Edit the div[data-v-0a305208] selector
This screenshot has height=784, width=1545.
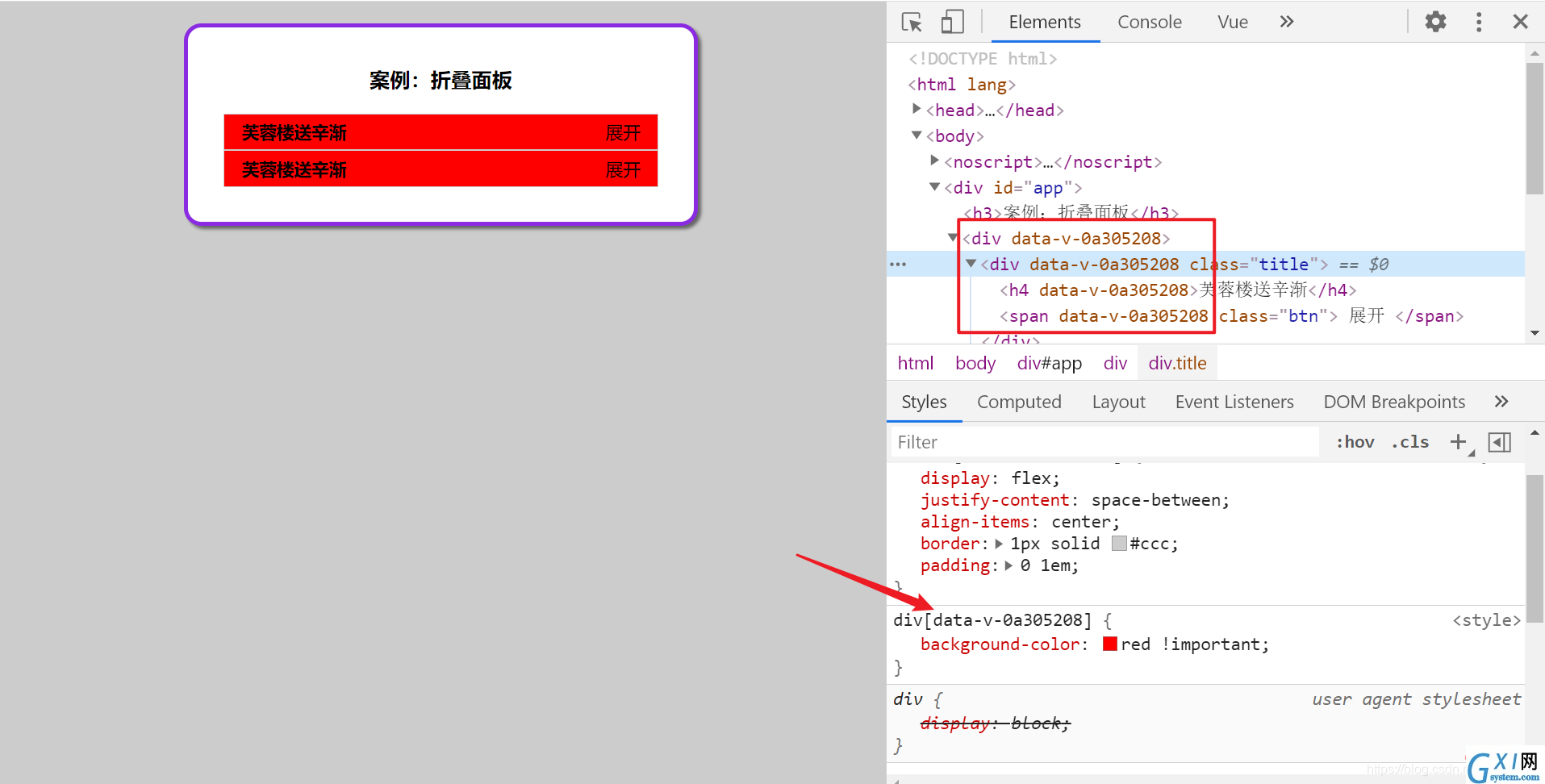992,620
